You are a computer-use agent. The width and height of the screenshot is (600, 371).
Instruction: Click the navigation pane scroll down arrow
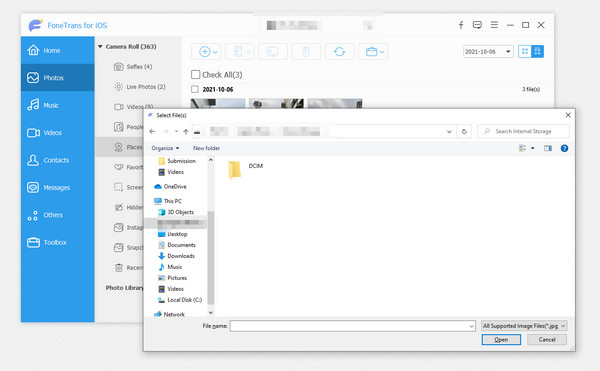[x=210, y=312]
